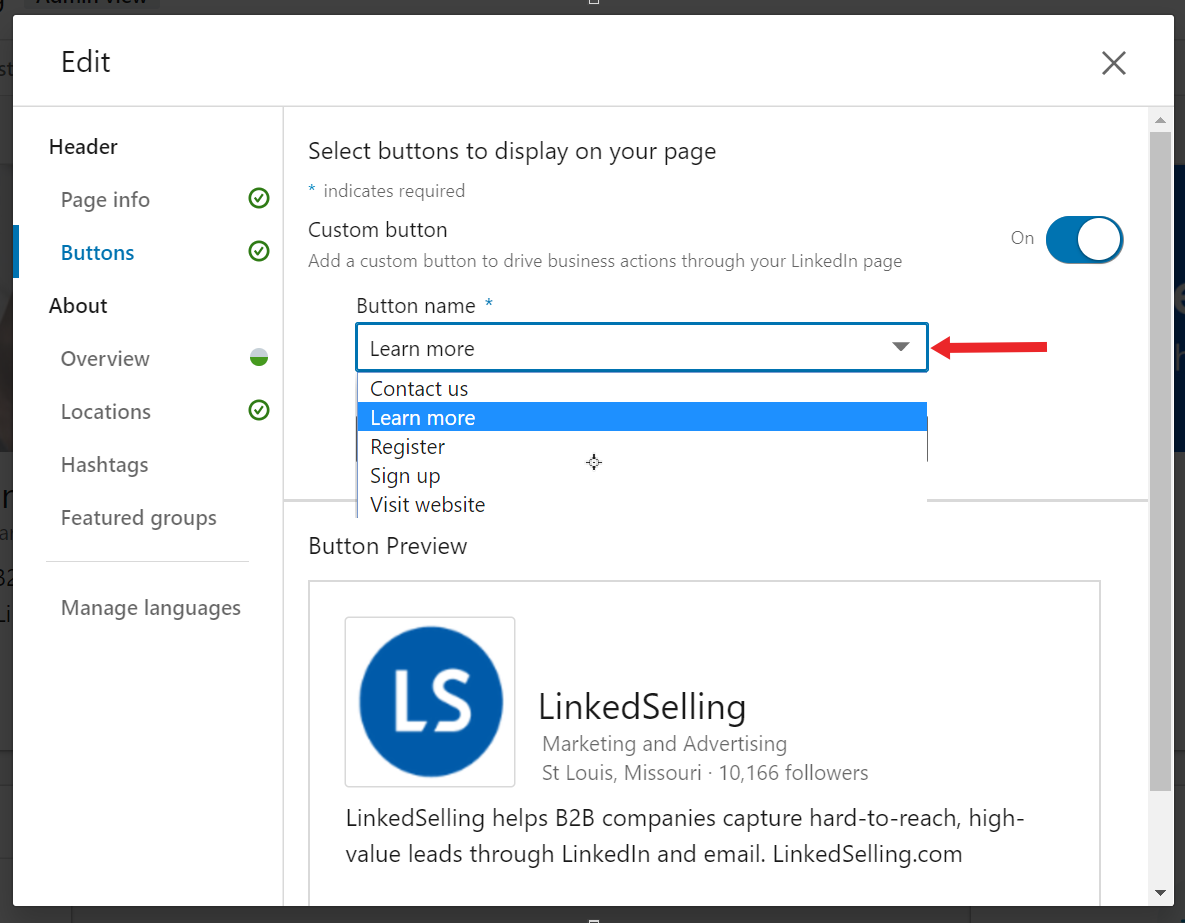Click half-filled status icon beside Overview
The height and width of the screenshot is (923, 1185).
click(259, 357)
